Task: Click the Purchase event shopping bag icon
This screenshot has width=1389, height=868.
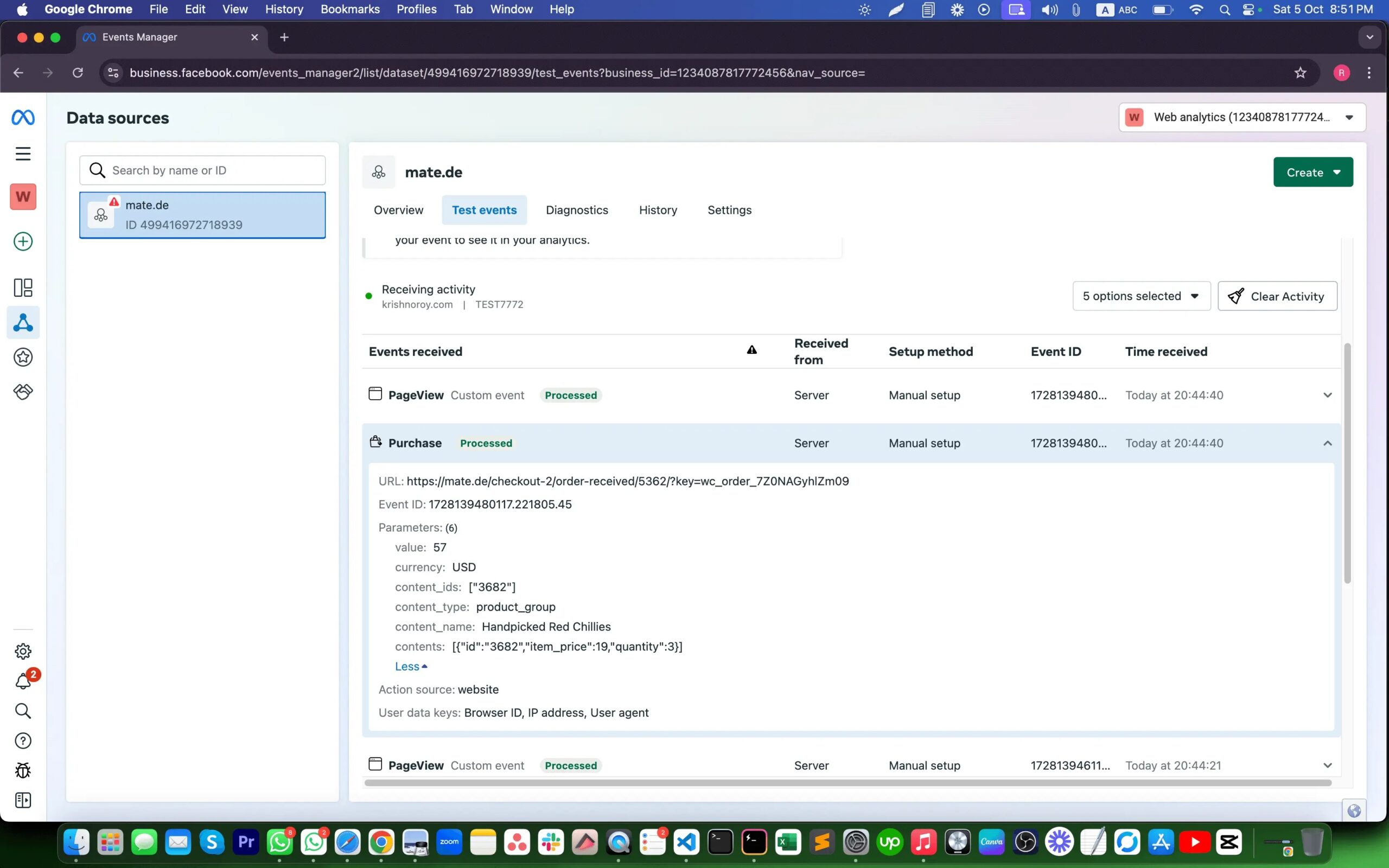Action: click(375, 442)
